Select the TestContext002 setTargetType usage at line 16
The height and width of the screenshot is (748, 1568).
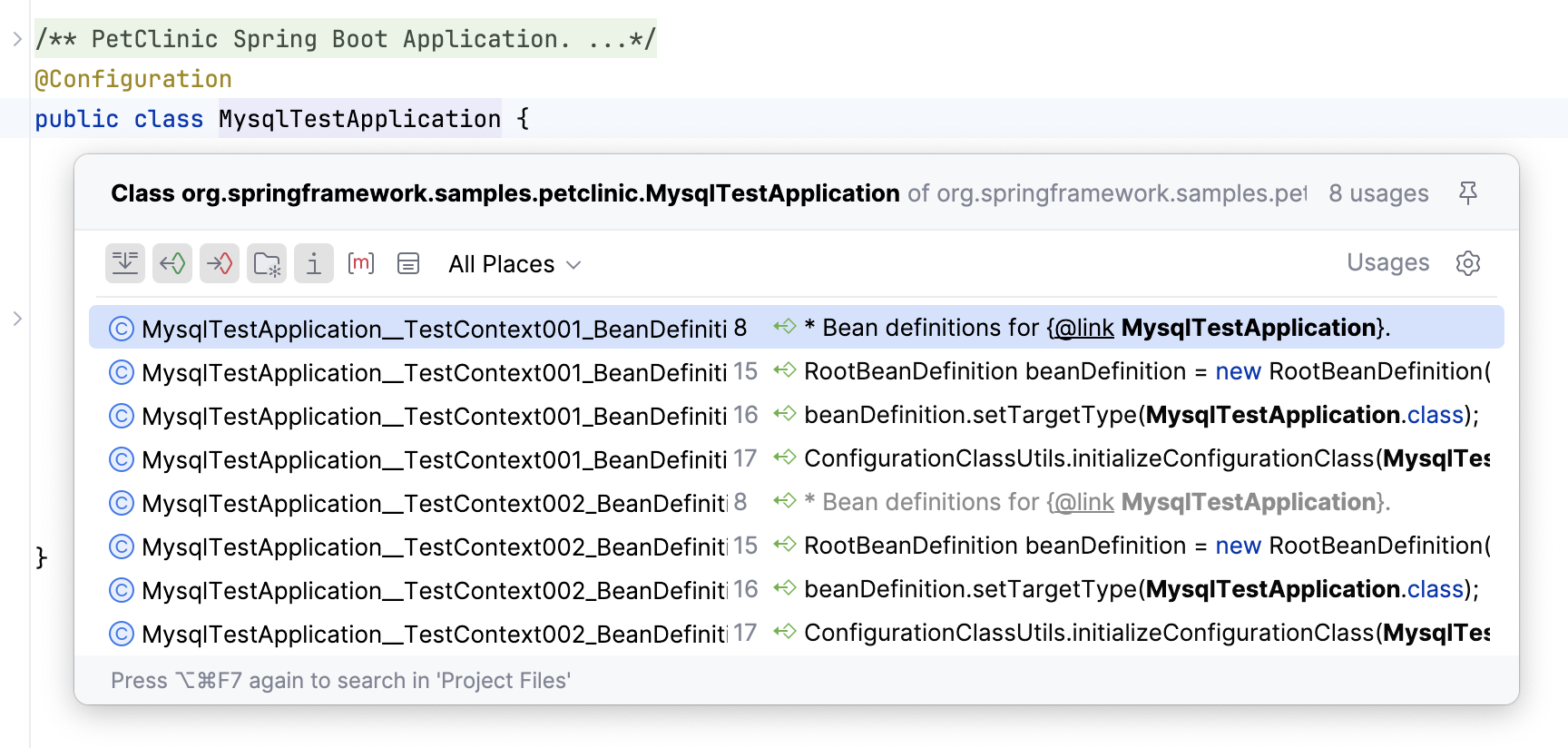pos(434,590)
